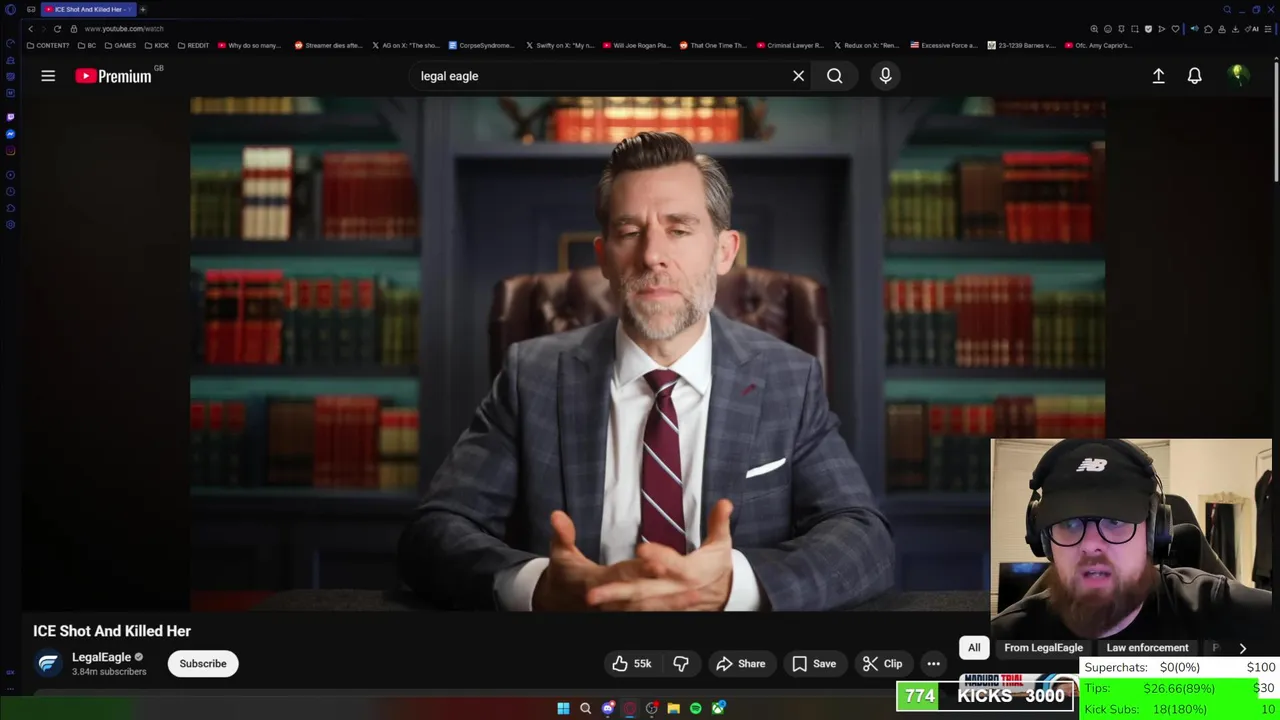
Task: Open the 'Streamer dies afte...' bookmark
Action: [328, 45]
